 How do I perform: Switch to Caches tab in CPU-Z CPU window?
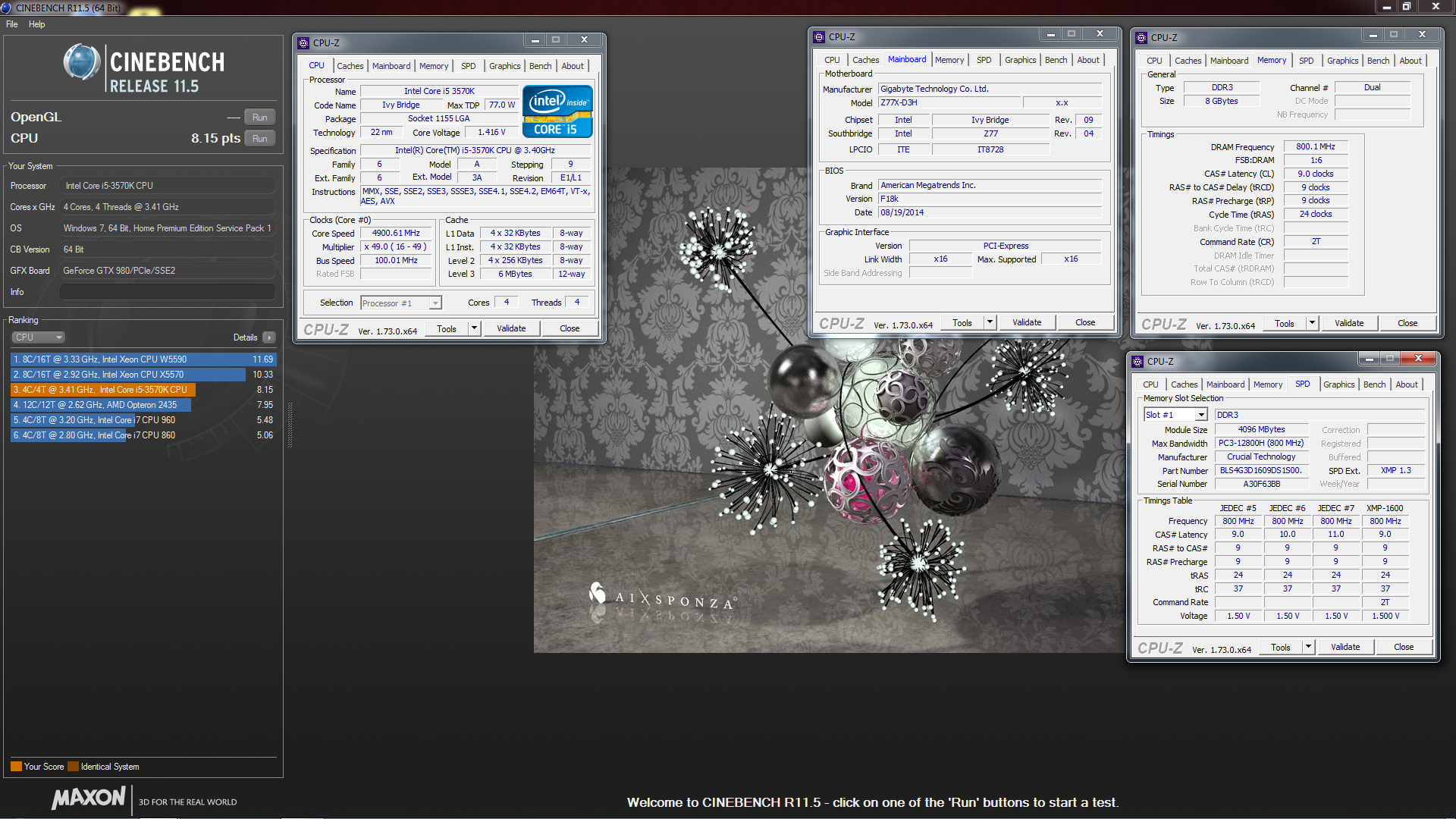click(350, 66)
